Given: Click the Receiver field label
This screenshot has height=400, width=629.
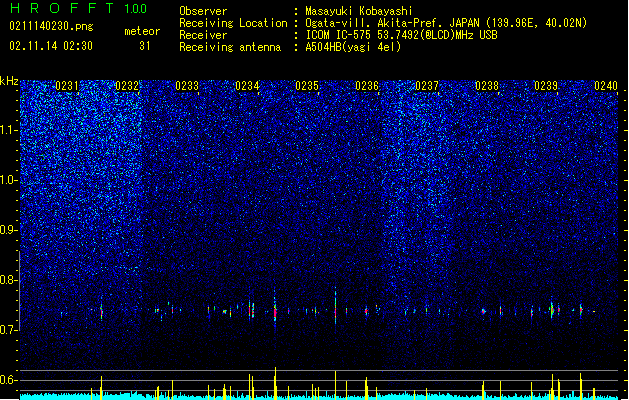Looking at the screenshot, I should click(x=203, y=35).
